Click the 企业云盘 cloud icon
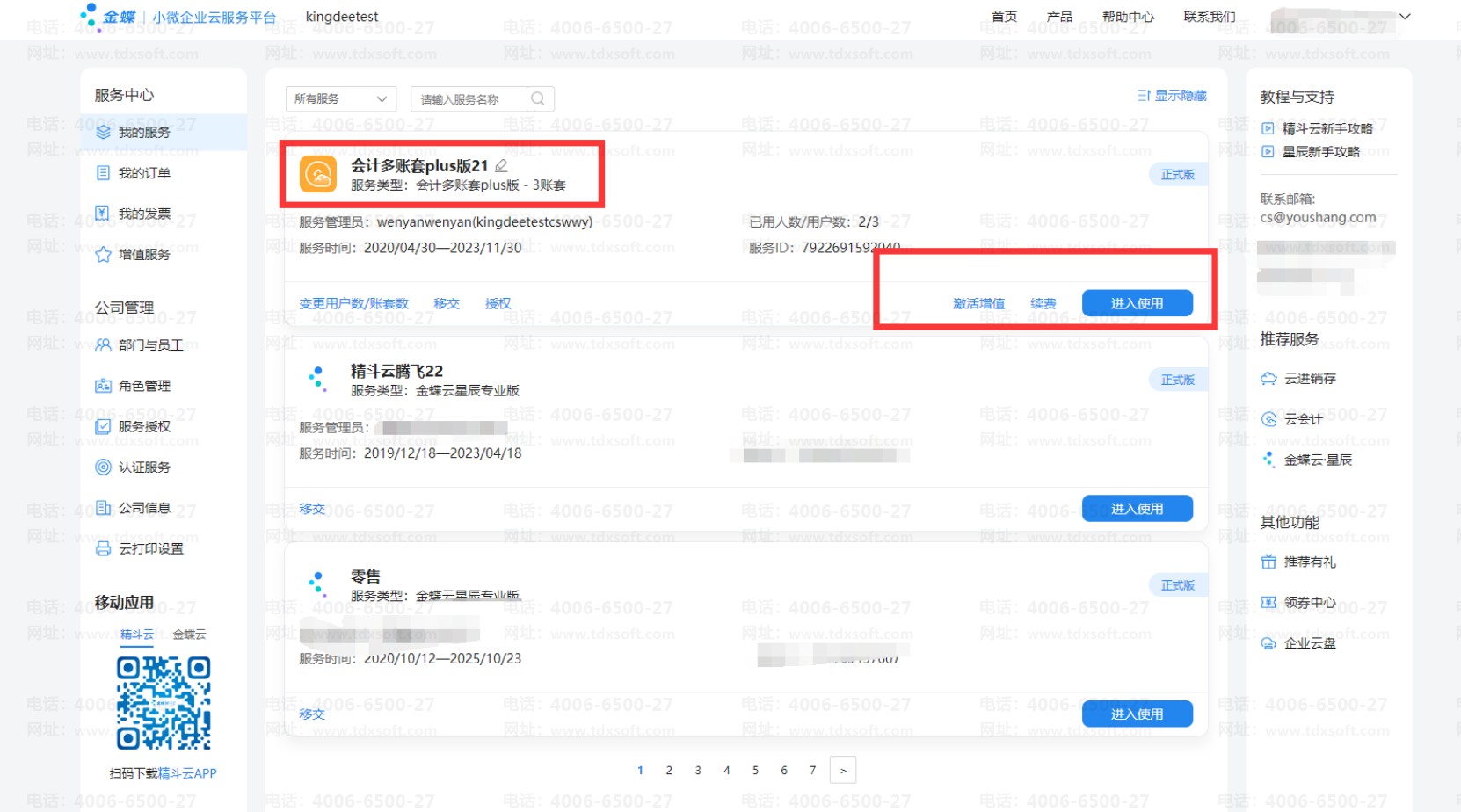 coord(1268,643)
